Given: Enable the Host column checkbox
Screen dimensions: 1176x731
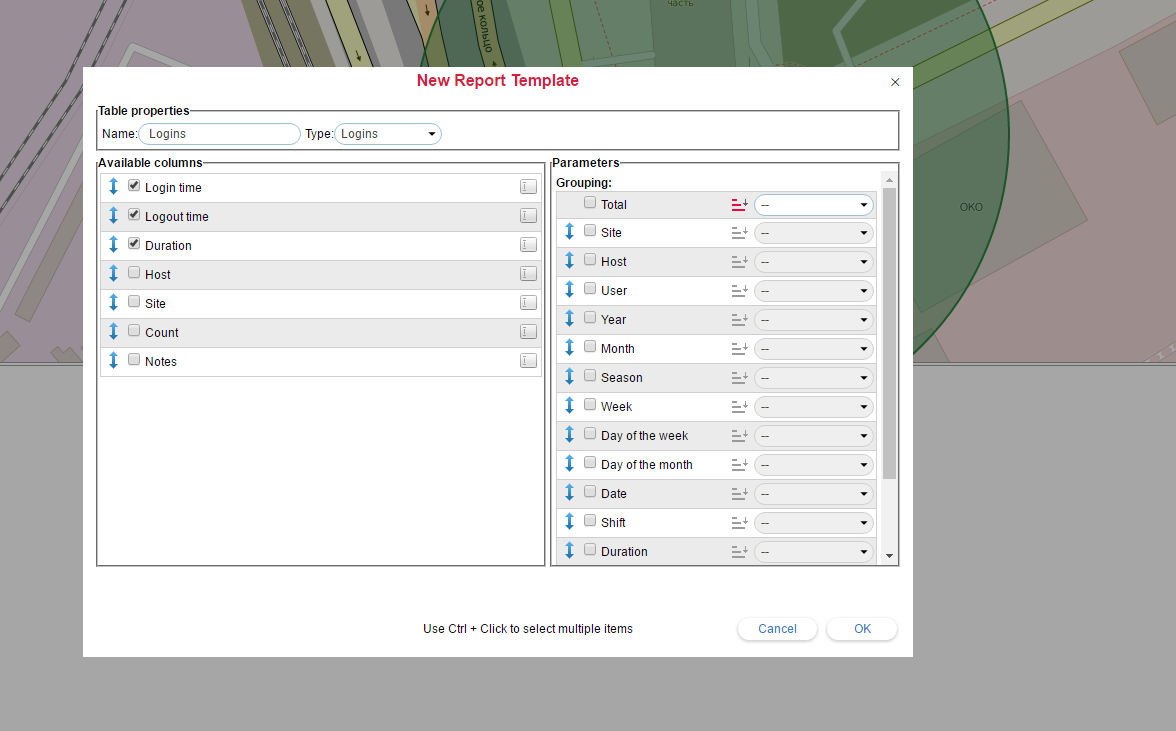Looking at the screenshot, I should click(134, 273).
